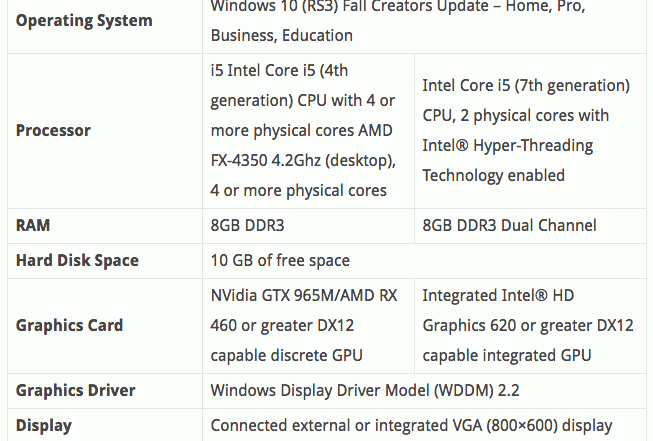The height and width of the screenshot is (441, 653).
Task: Click the Windows 10 Fall Creators Update text
Action: 398,20
